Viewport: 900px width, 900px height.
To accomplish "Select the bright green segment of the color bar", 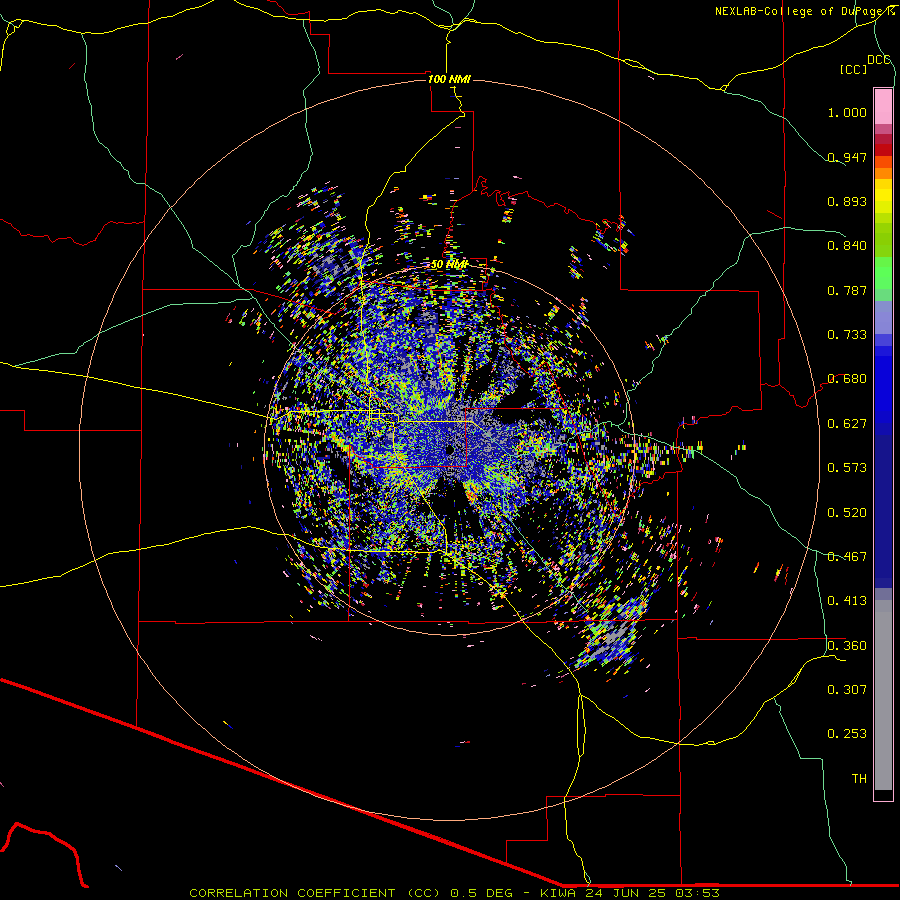I will (883, 273).
